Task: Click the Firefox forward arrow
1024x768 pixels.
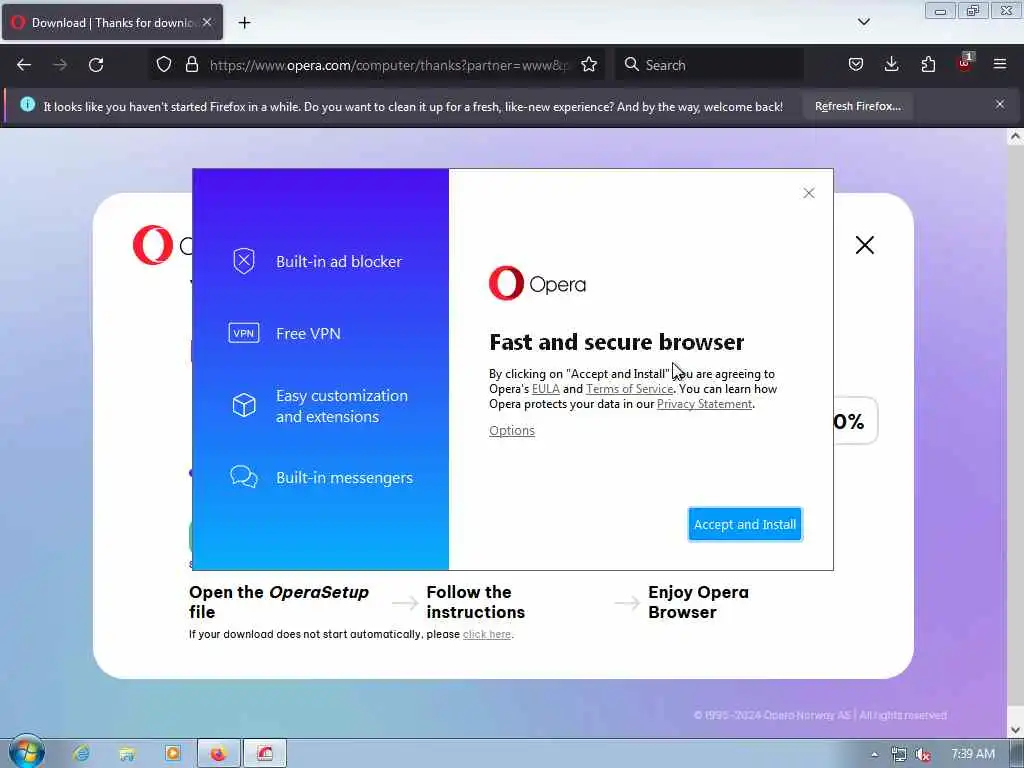Action: click(x=60, y=65)
